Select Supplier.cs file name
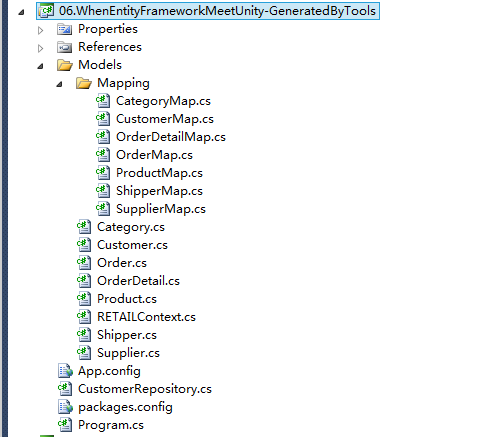The width and height of the screenshot is (501, 437). coord(128,353)
